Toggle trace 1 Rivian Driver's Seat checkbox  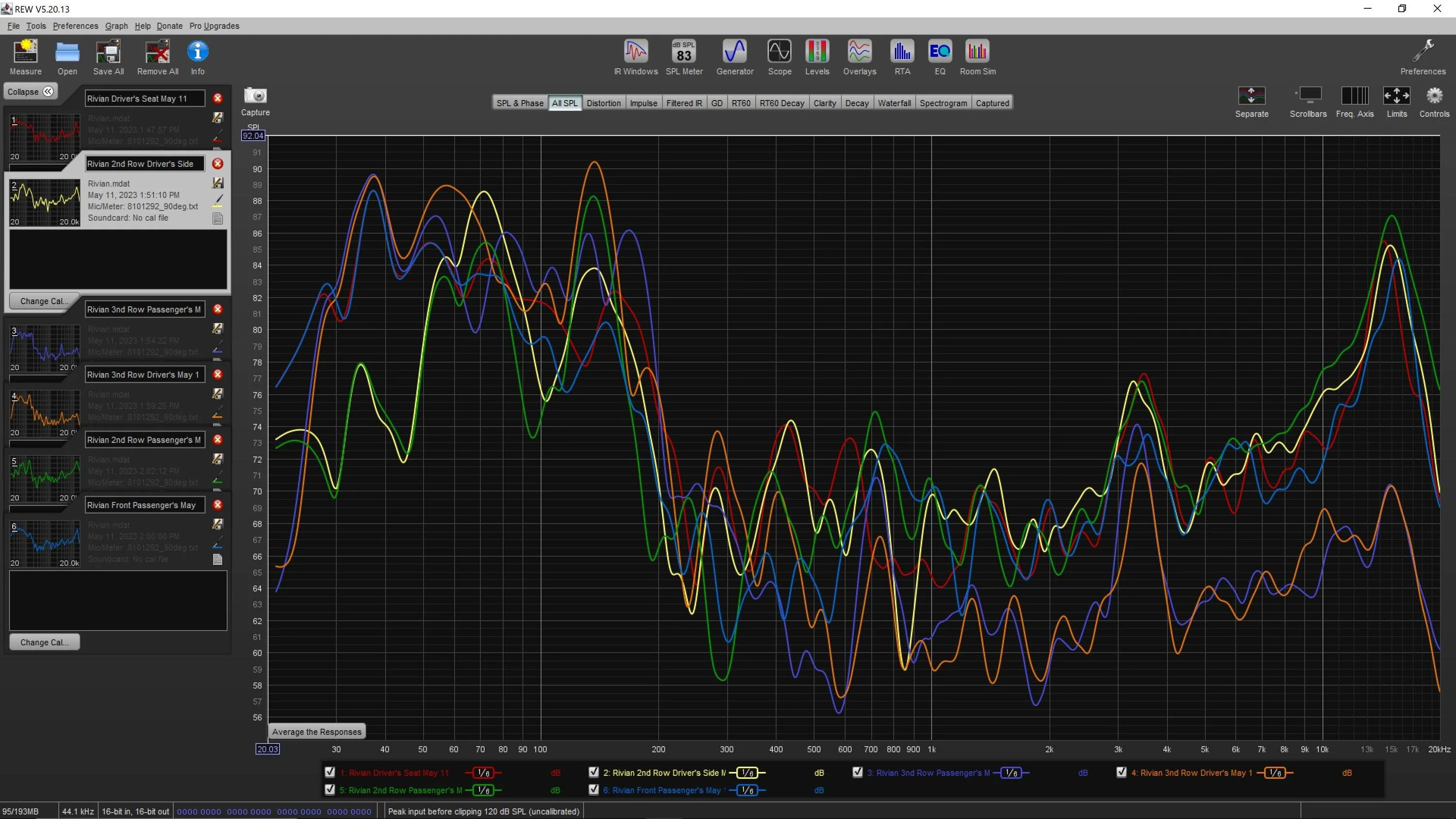pos(330,772)
